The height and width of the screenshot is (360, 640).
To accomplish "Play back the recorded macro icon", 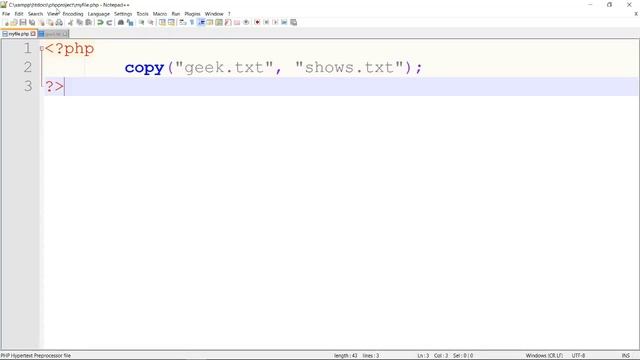I will (275, 22).
